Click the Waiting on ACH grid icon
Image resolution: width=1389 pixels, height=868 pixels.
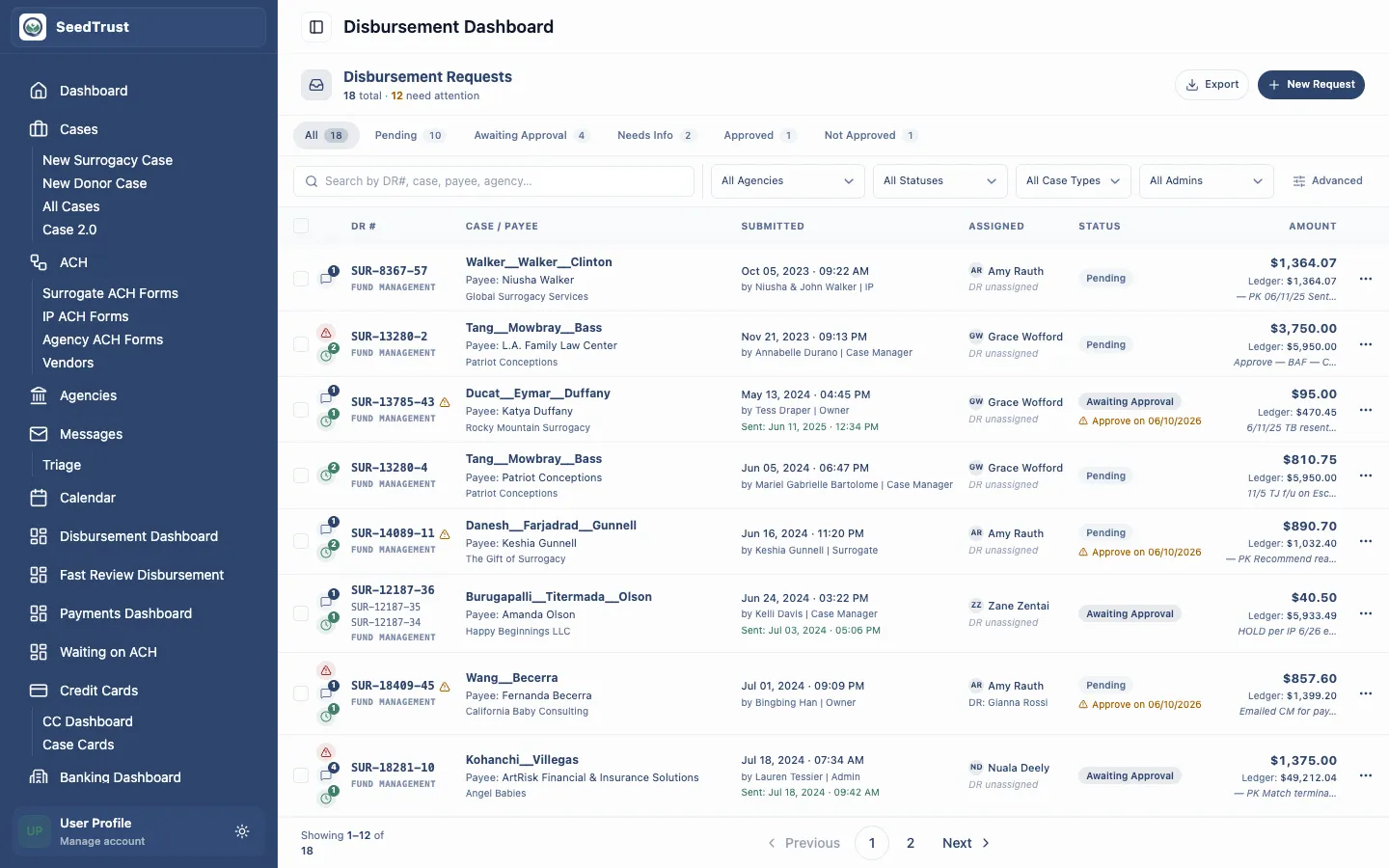(39, 652)
